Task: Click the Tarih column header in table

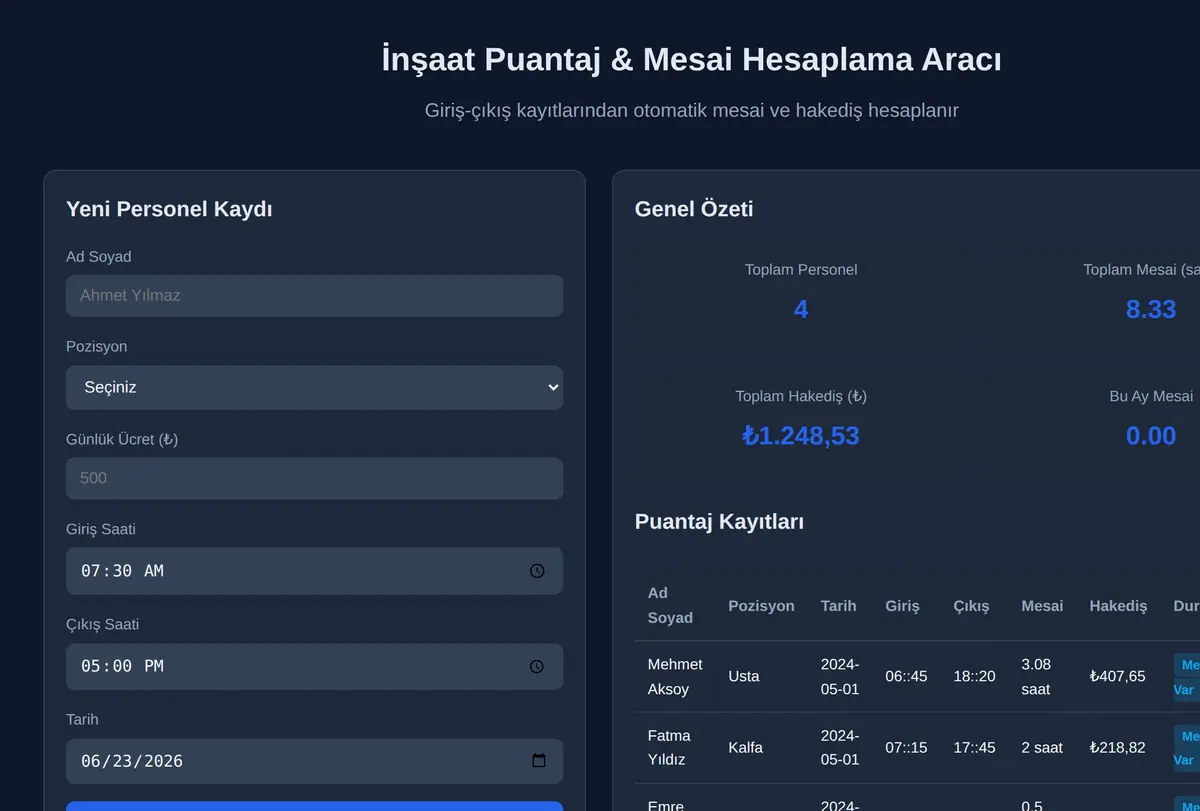Action: point(838,606)
